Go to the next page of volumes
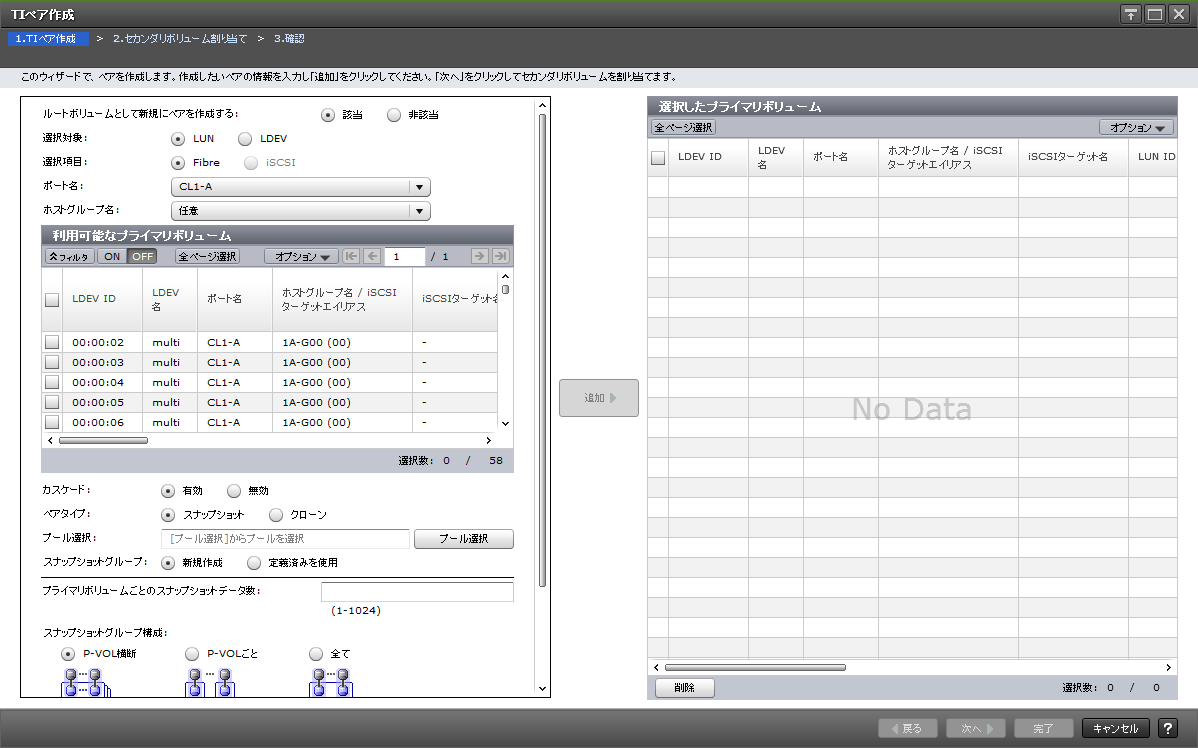This screenshot has height=748, width=1198. pyautogui.click(x=480, y=256)
